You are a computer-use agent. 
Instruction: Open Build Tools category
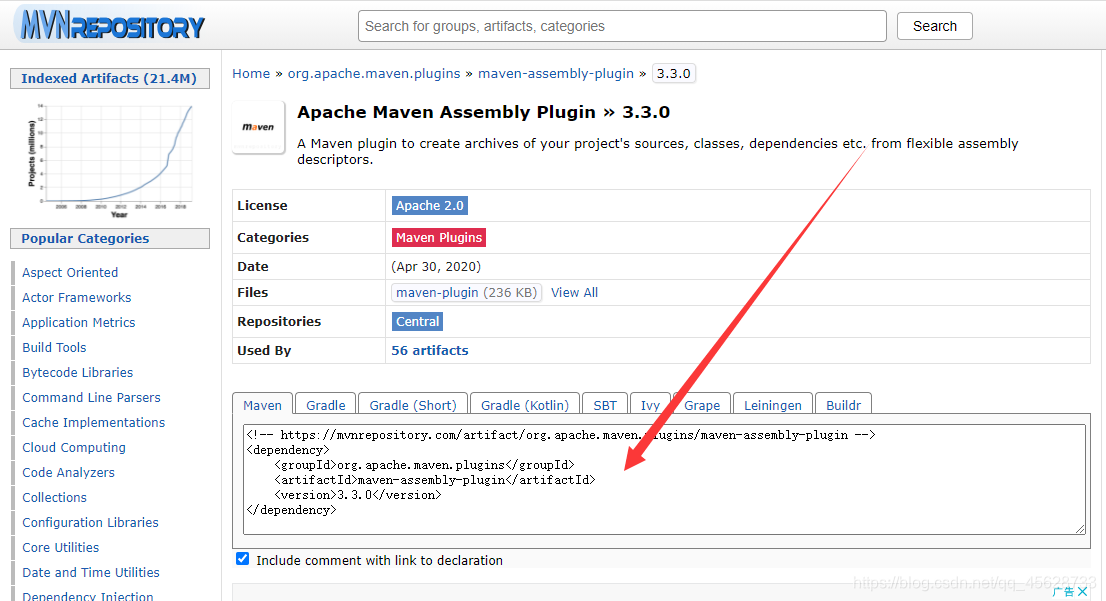click(x=54, y=347)
